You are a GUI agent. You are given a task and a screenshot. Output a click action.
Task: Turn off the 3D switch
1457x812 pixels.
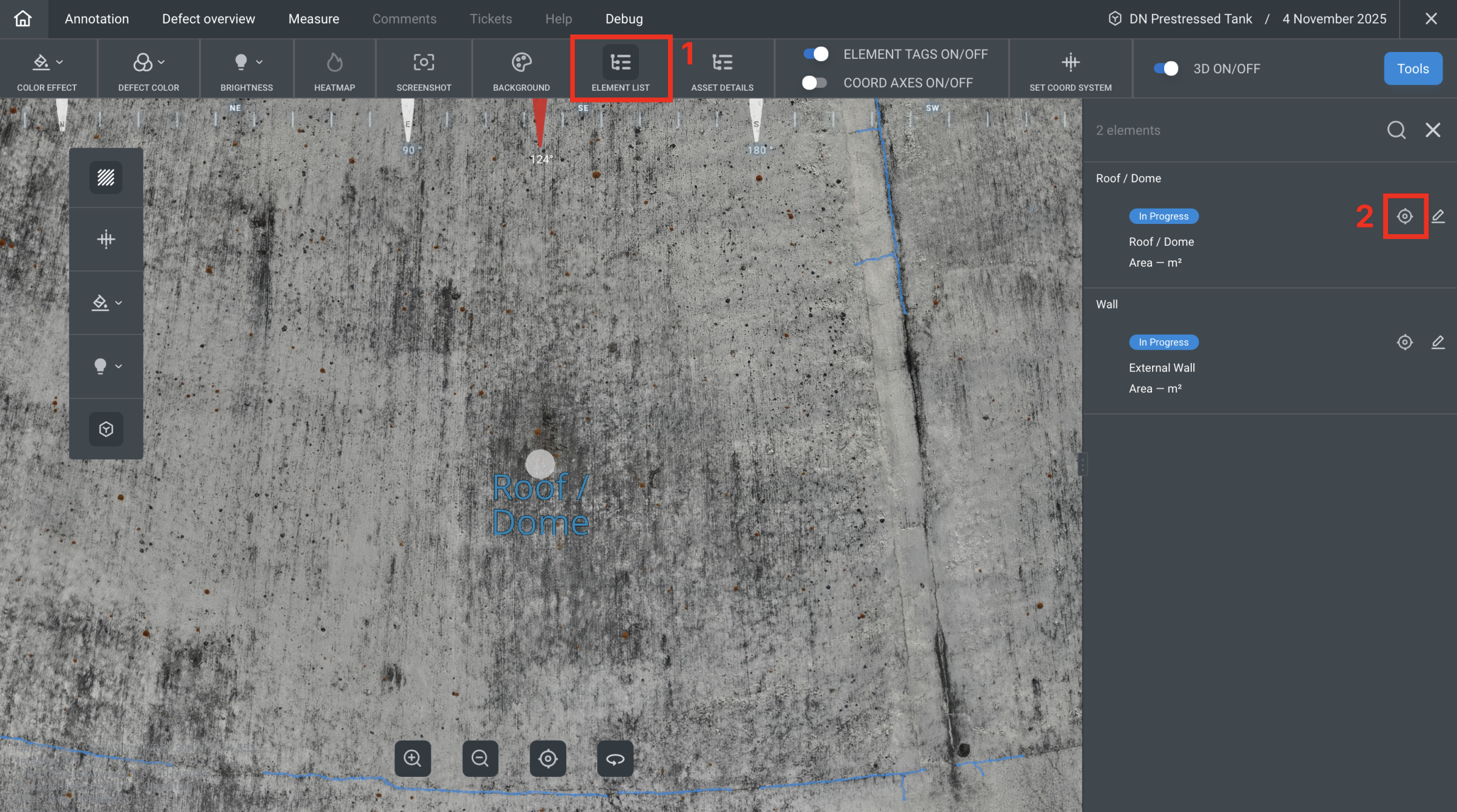(1166, 69)
